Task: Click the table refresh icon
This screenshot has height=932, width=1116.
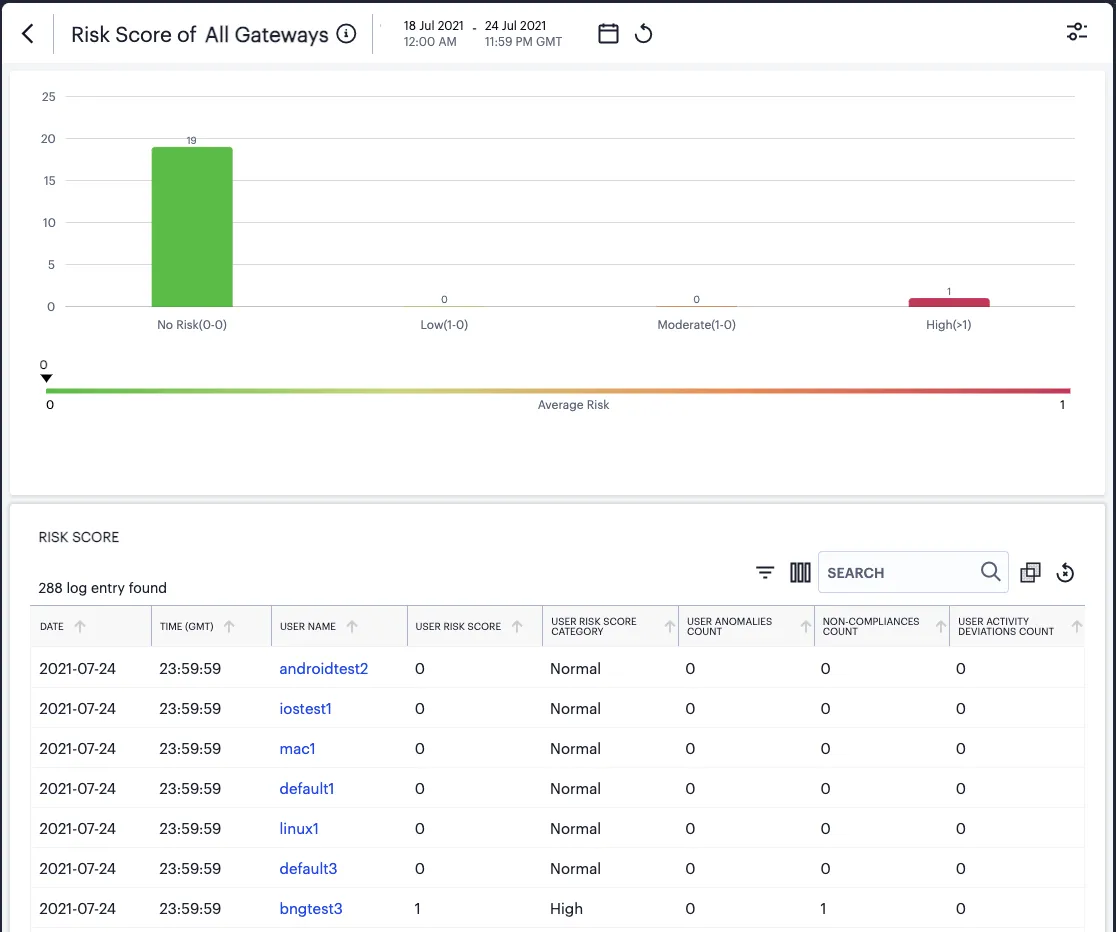Action: 1065,572
